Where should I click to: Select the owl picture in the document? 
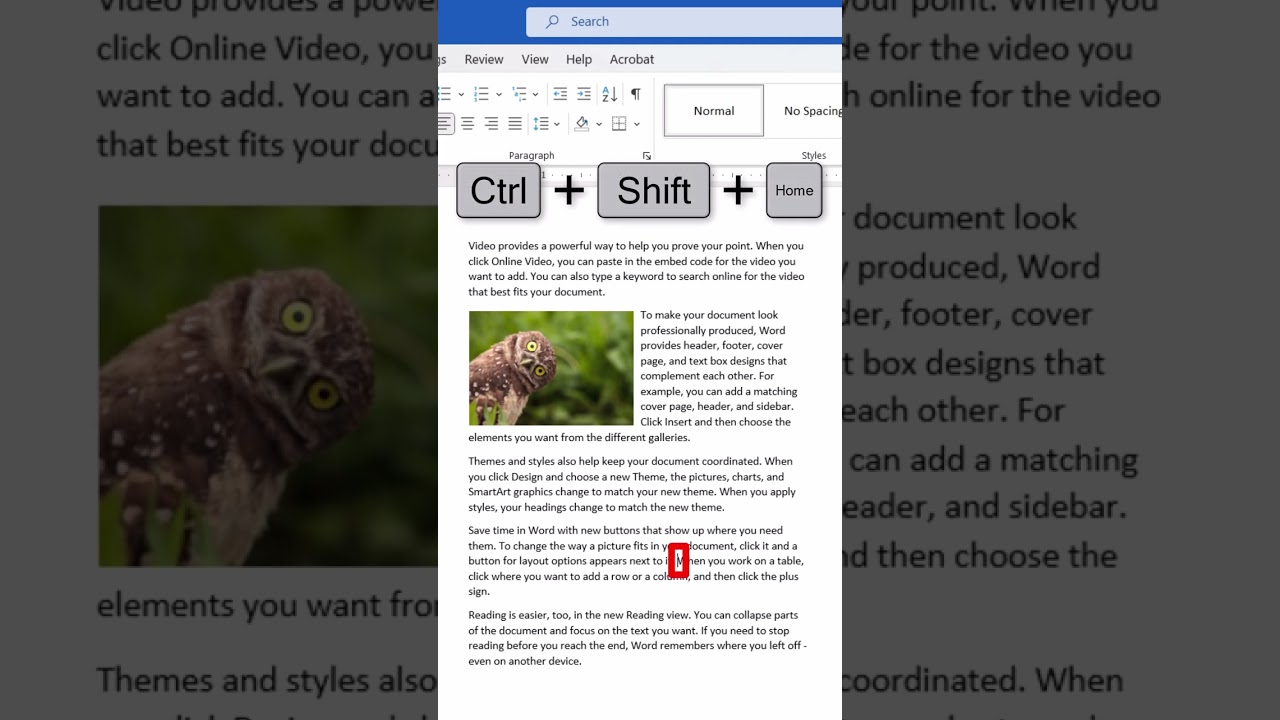pyautogui.click(x=551, y=368)
